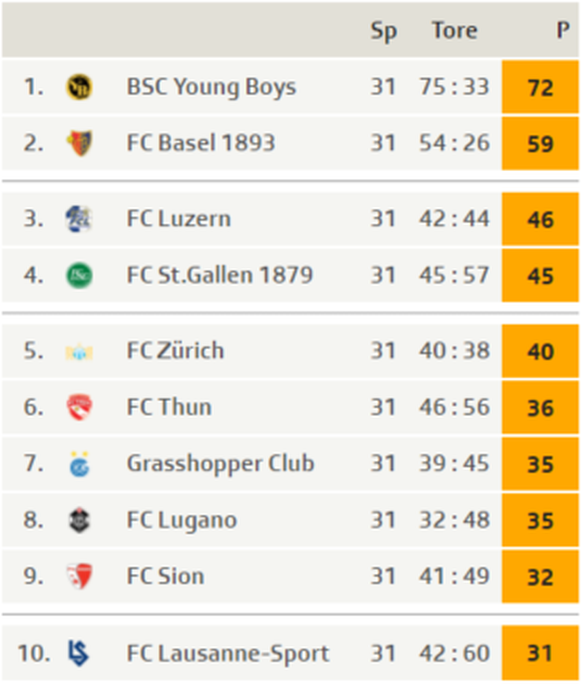Viewport: 582px width, 684px height.
Task: Click the BSC Young Boys club crest
Action: coord(79,86)
